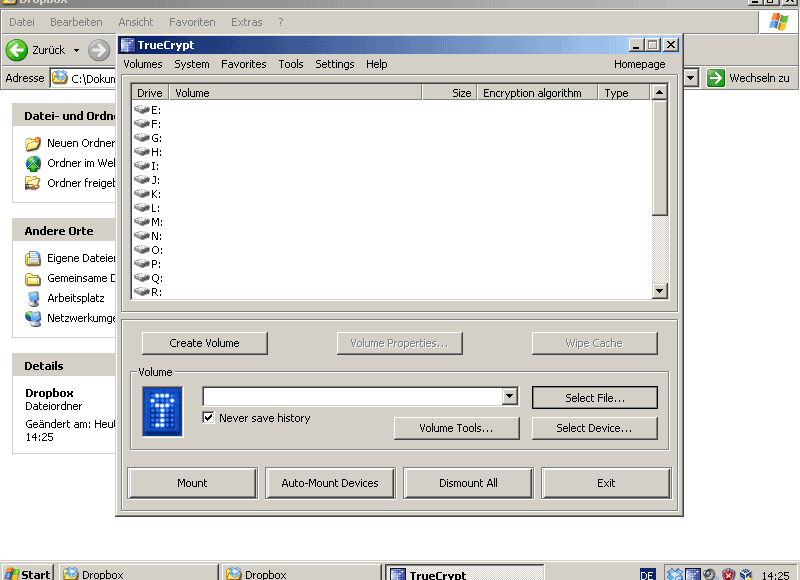Viewport: 800px width, 580px height.
Task: Open the Zurück history dropdown arrow
Action: (76, 50)
